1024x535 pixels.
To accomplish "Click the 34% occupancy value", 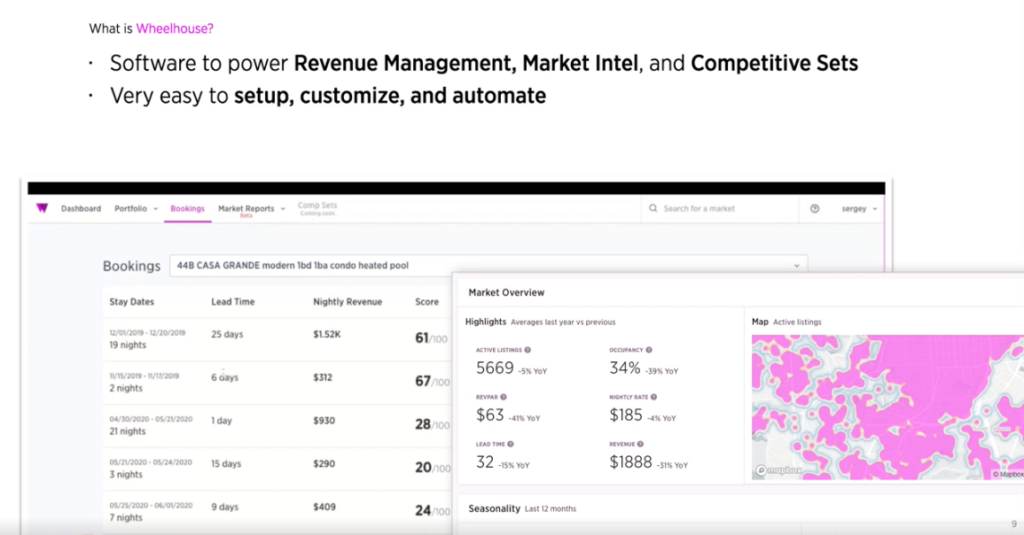I will click(x=625, y=368).
